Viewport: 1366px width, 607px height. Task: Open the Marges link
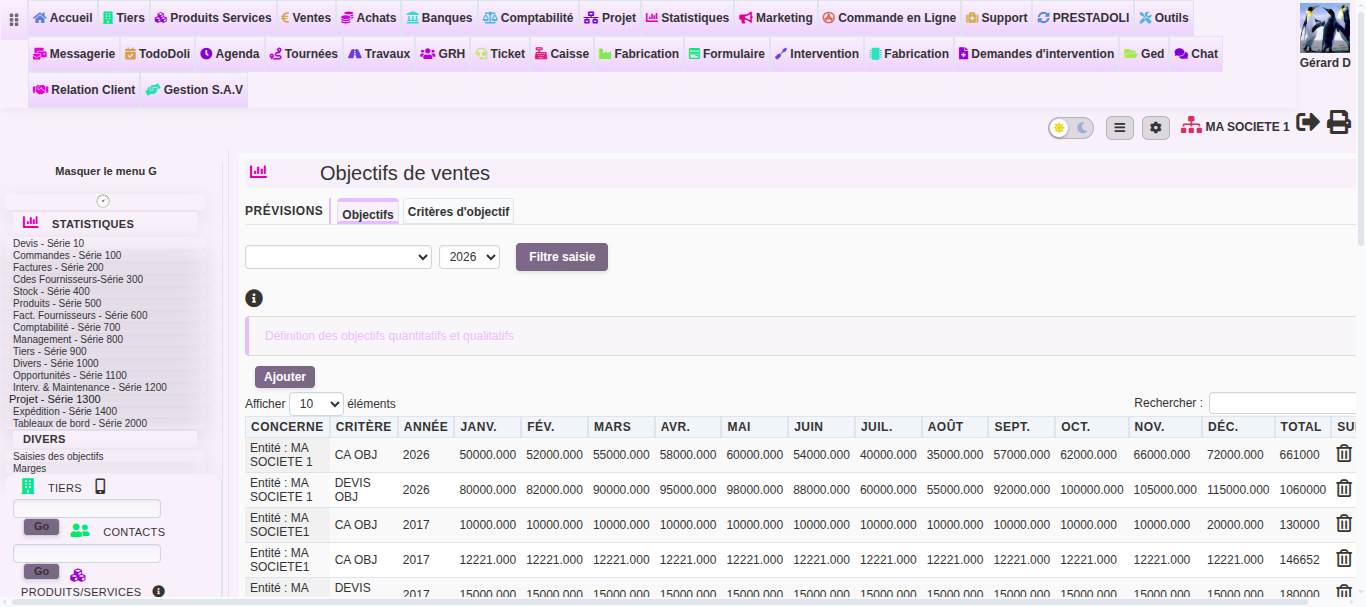pyautogui.click(x=29, y=468)
